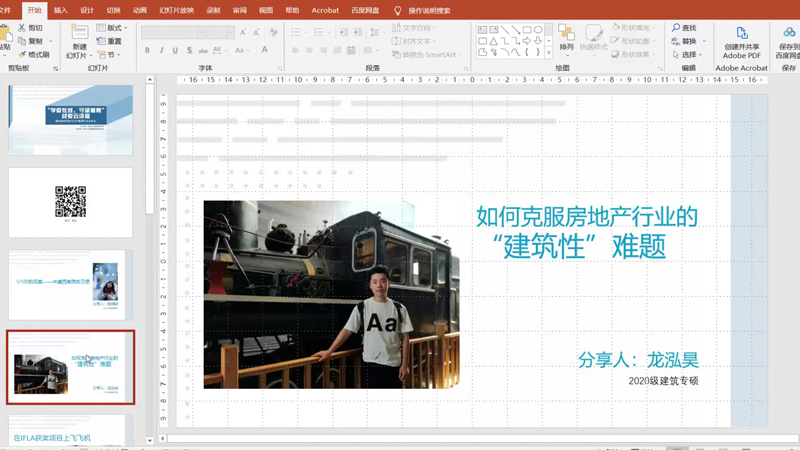Click the 文字方向 text direction button
This screenshot has width=800, height=450.
[414, 28]
